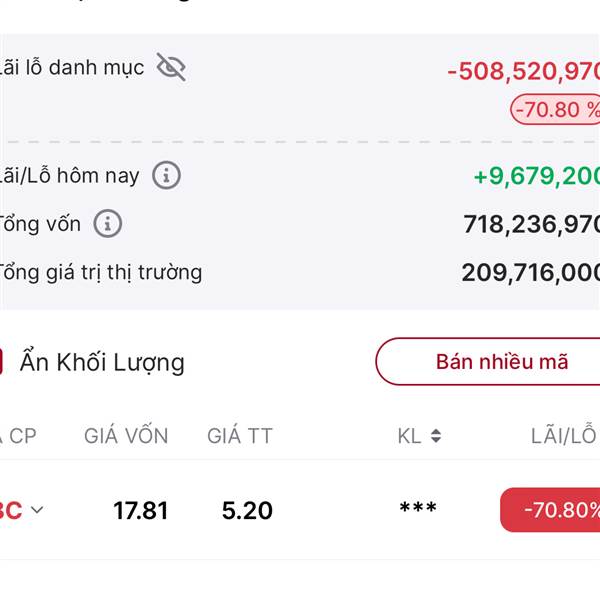This screenshot has width=600, height=600.
Task: Select the GIÁ TT column header
Action: tap(240, 436)
